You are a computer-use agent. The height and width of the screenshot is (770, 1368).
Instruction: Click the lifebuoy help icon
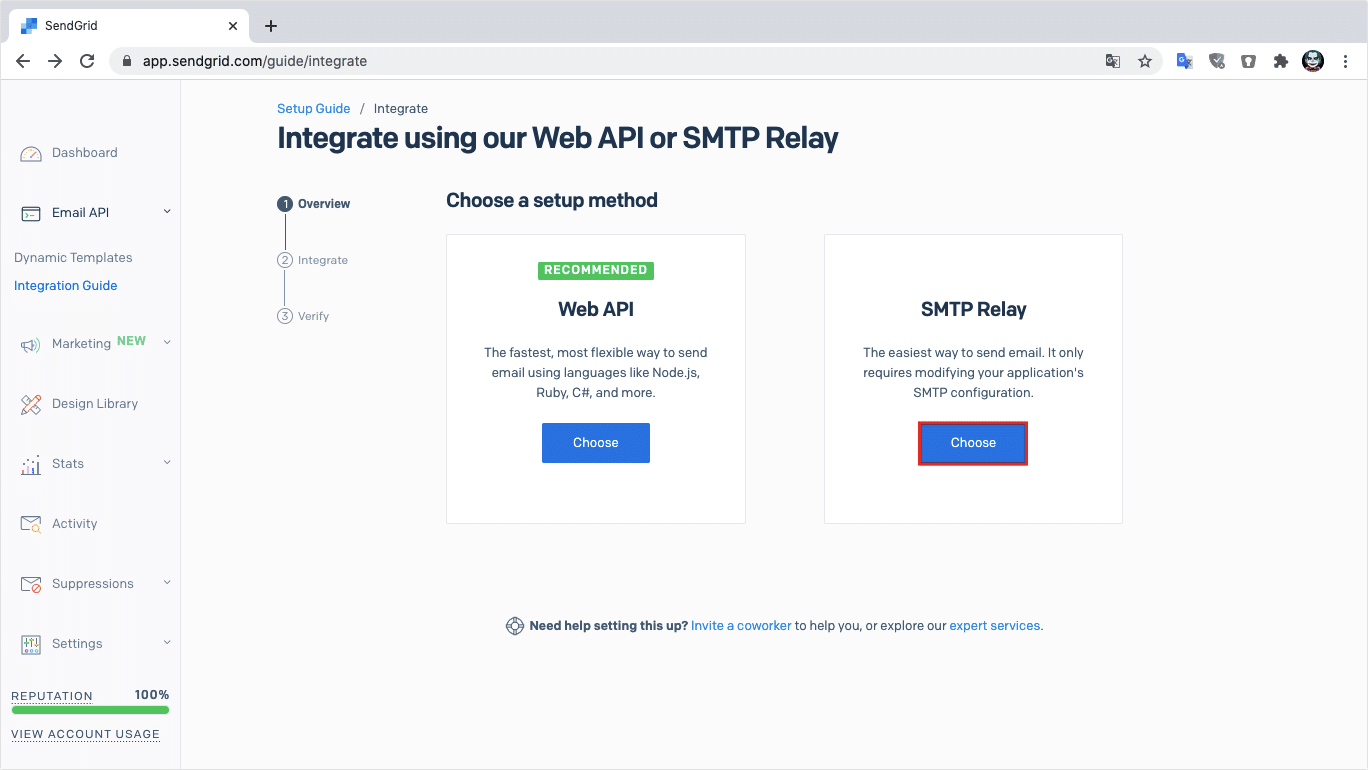pos(514,626)
